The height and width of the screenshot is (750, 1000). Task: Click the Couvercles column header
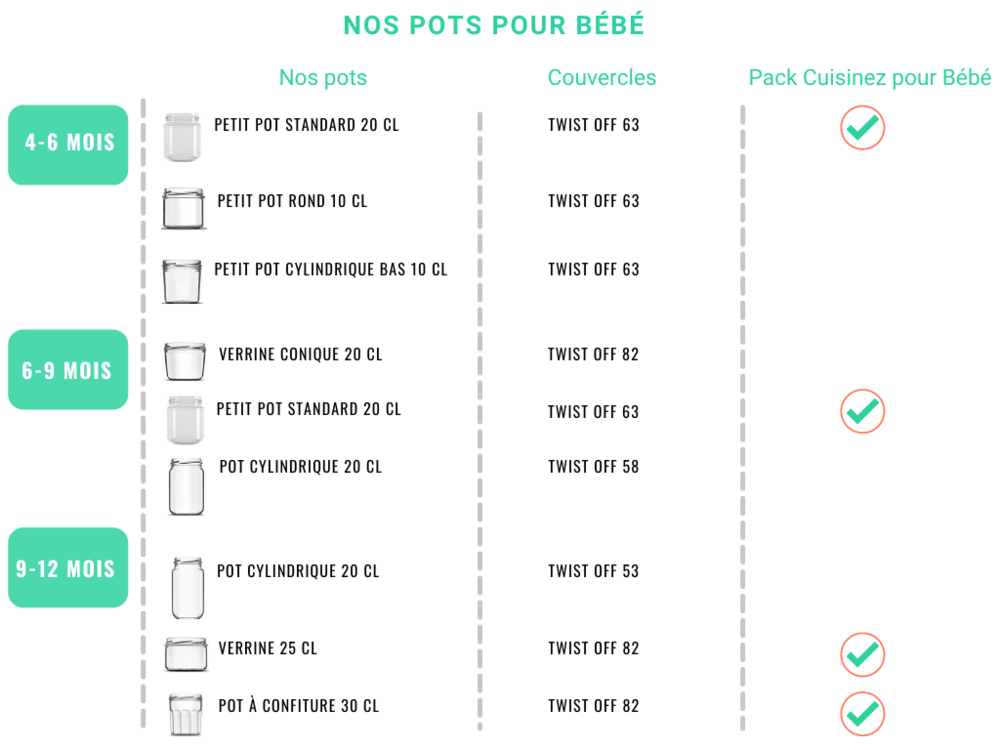coord(601,78)
